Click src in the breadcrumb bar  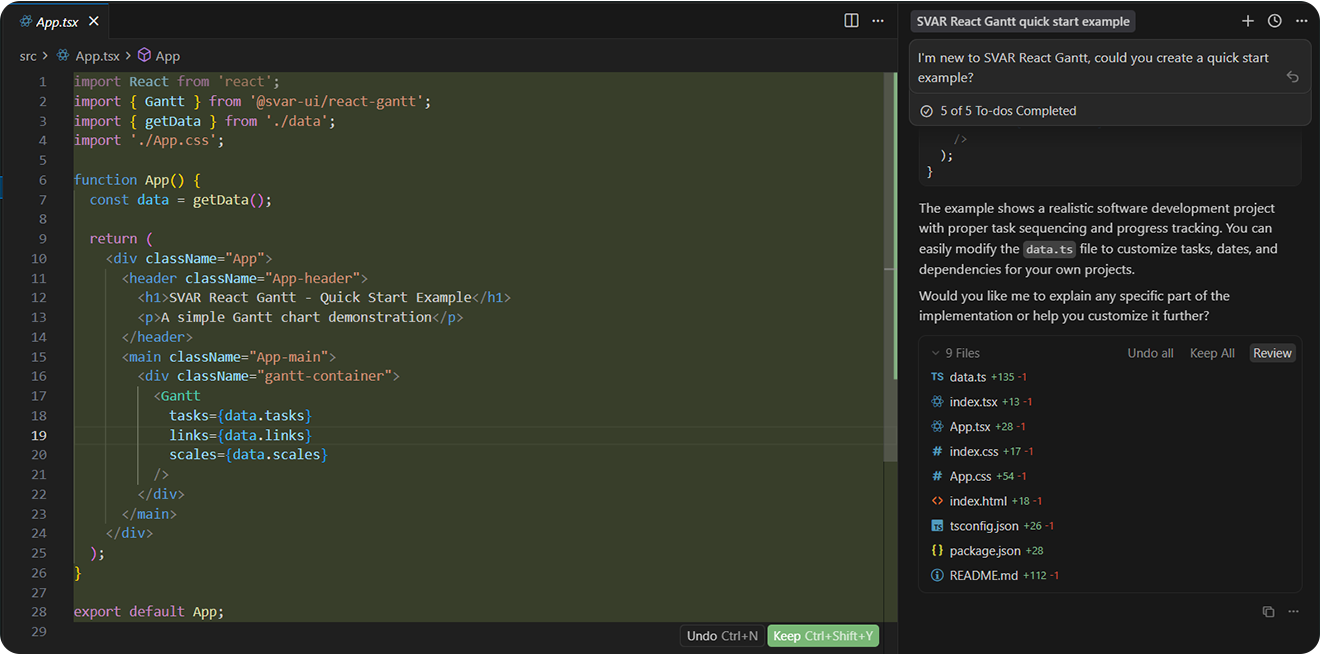click(28, 55)
